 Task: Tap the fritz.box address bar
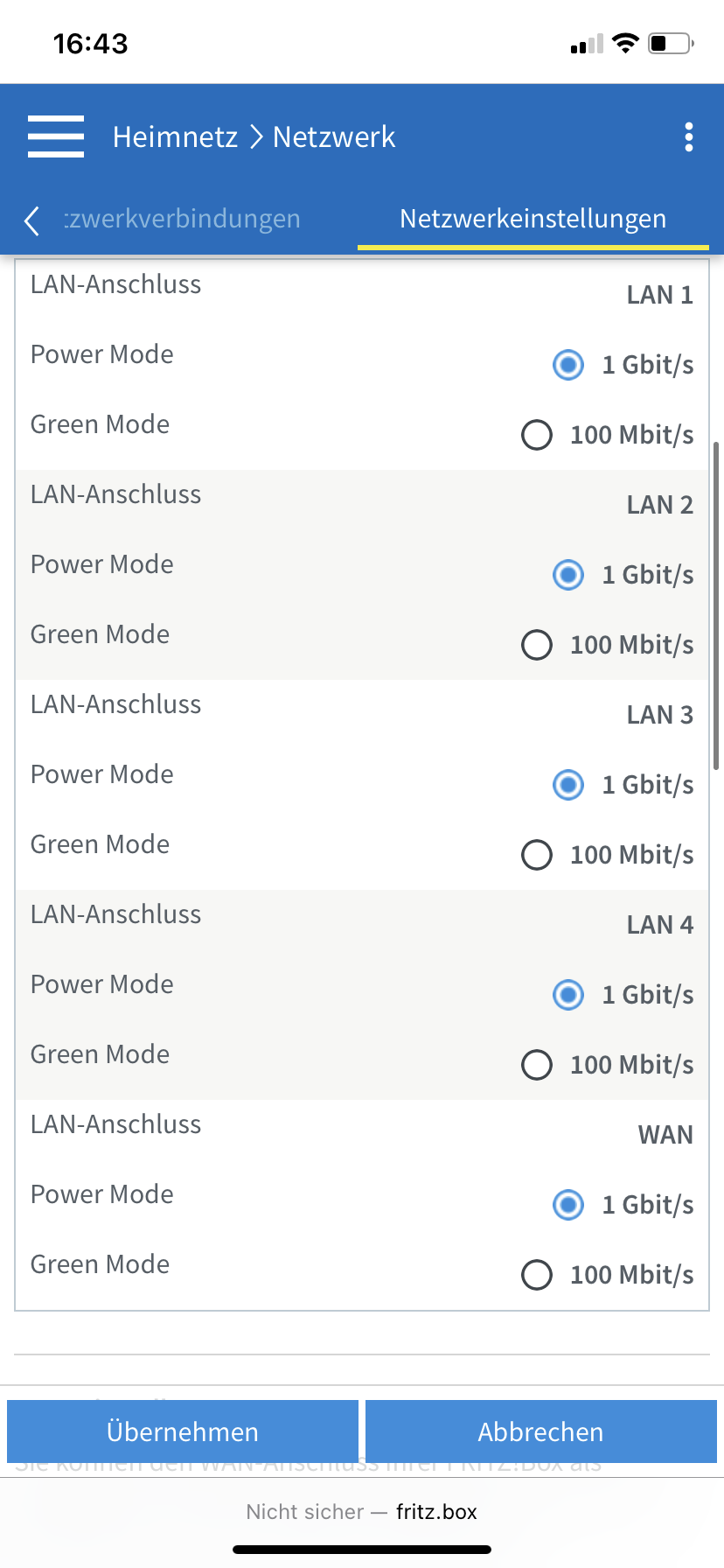[x=362, y=1511]
